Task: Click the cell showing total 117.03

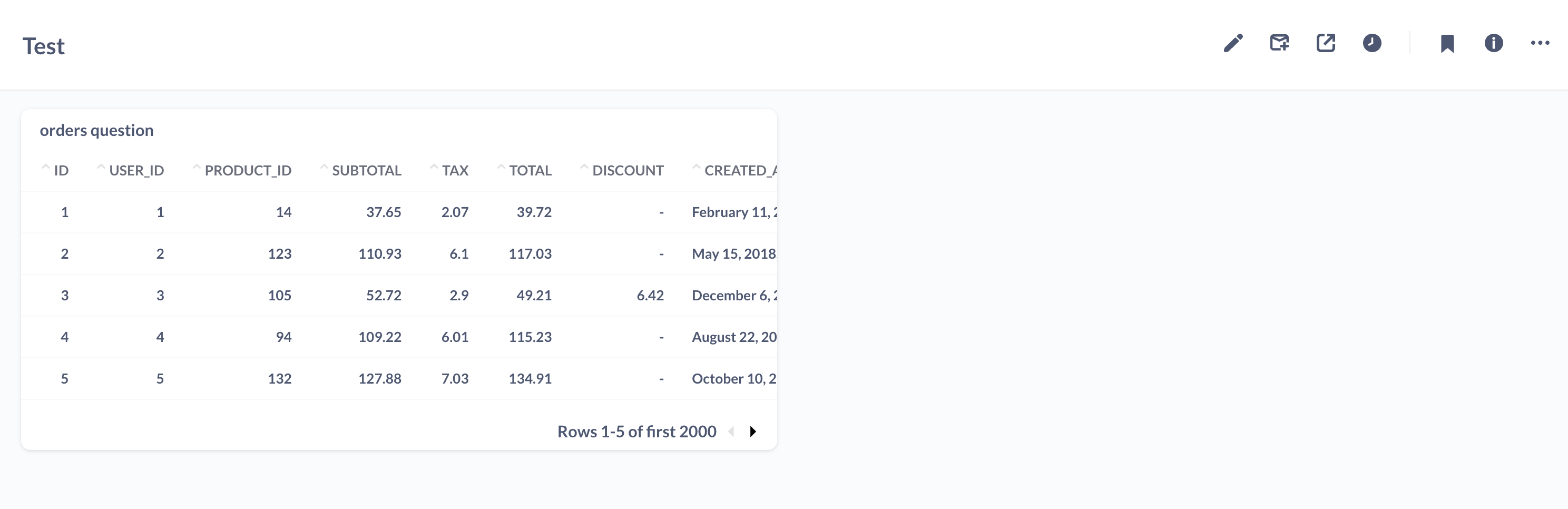Action: pyautogui.click(x=530, y=253)
